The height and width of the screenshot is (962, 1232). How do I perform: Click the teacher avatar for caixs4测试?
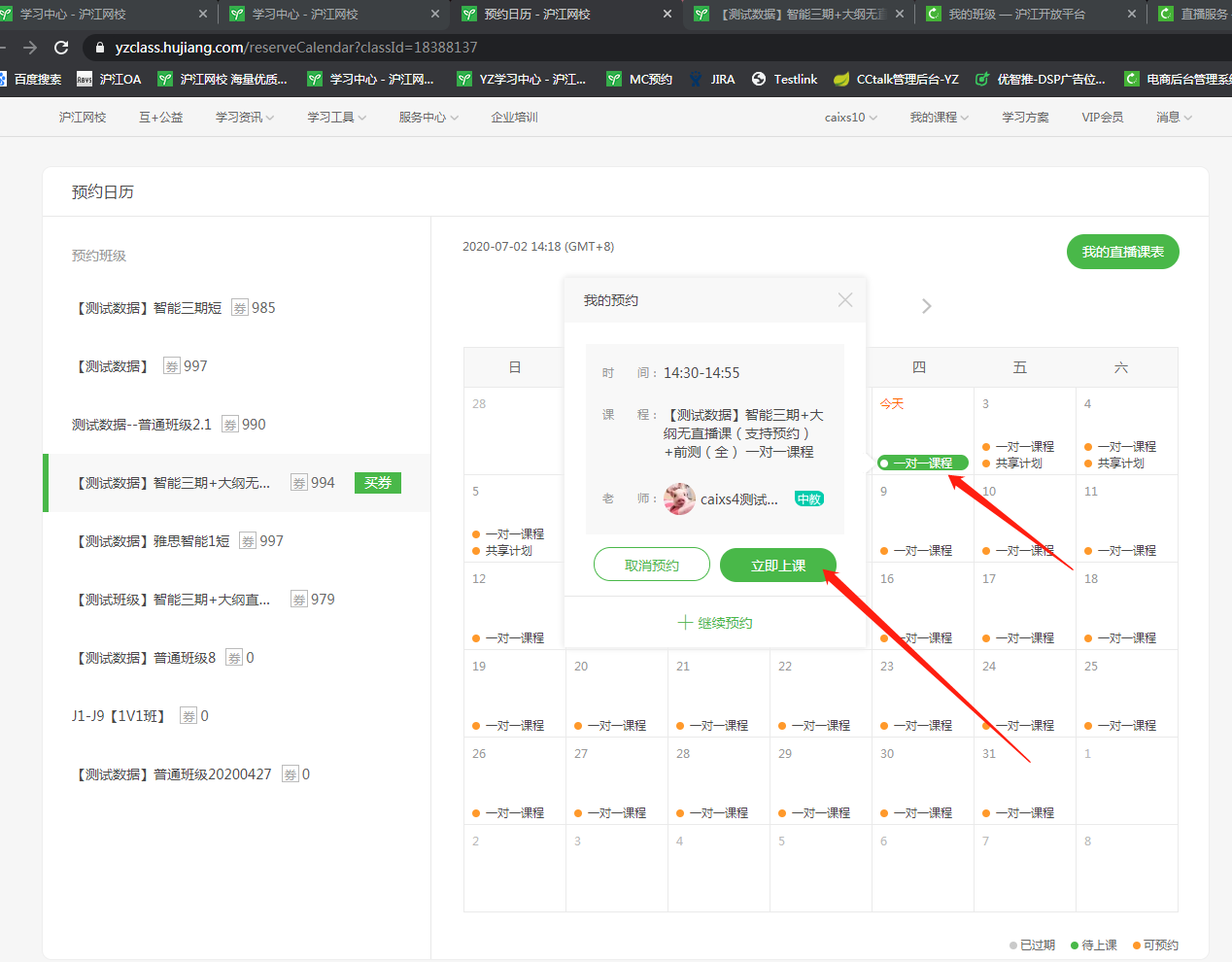(x=679, y=499)
